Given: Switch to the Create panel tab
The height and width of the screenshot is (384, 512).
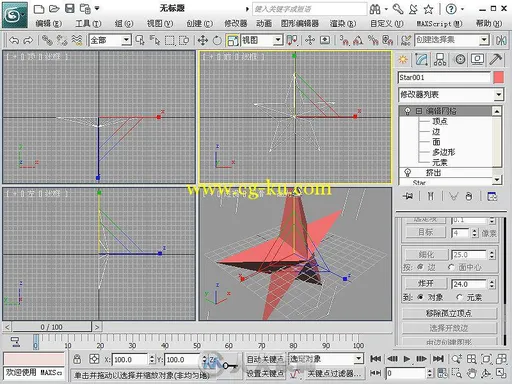Looking at the screenshot, I should coord(403,60).
